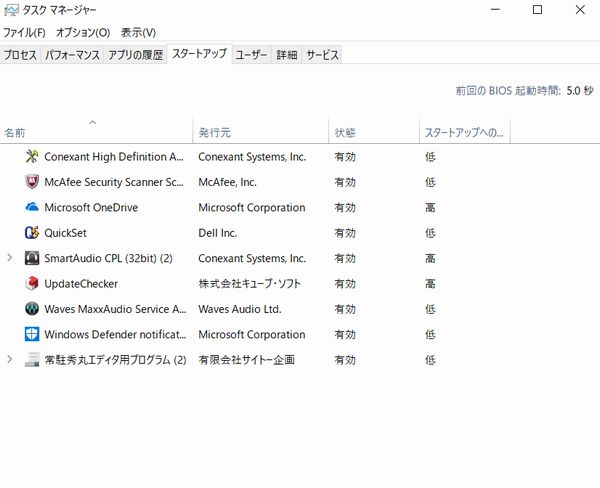This screenshot has height=488, width=600.
Task: Maximize the Task Manager window
Action: tap(538, 10)
